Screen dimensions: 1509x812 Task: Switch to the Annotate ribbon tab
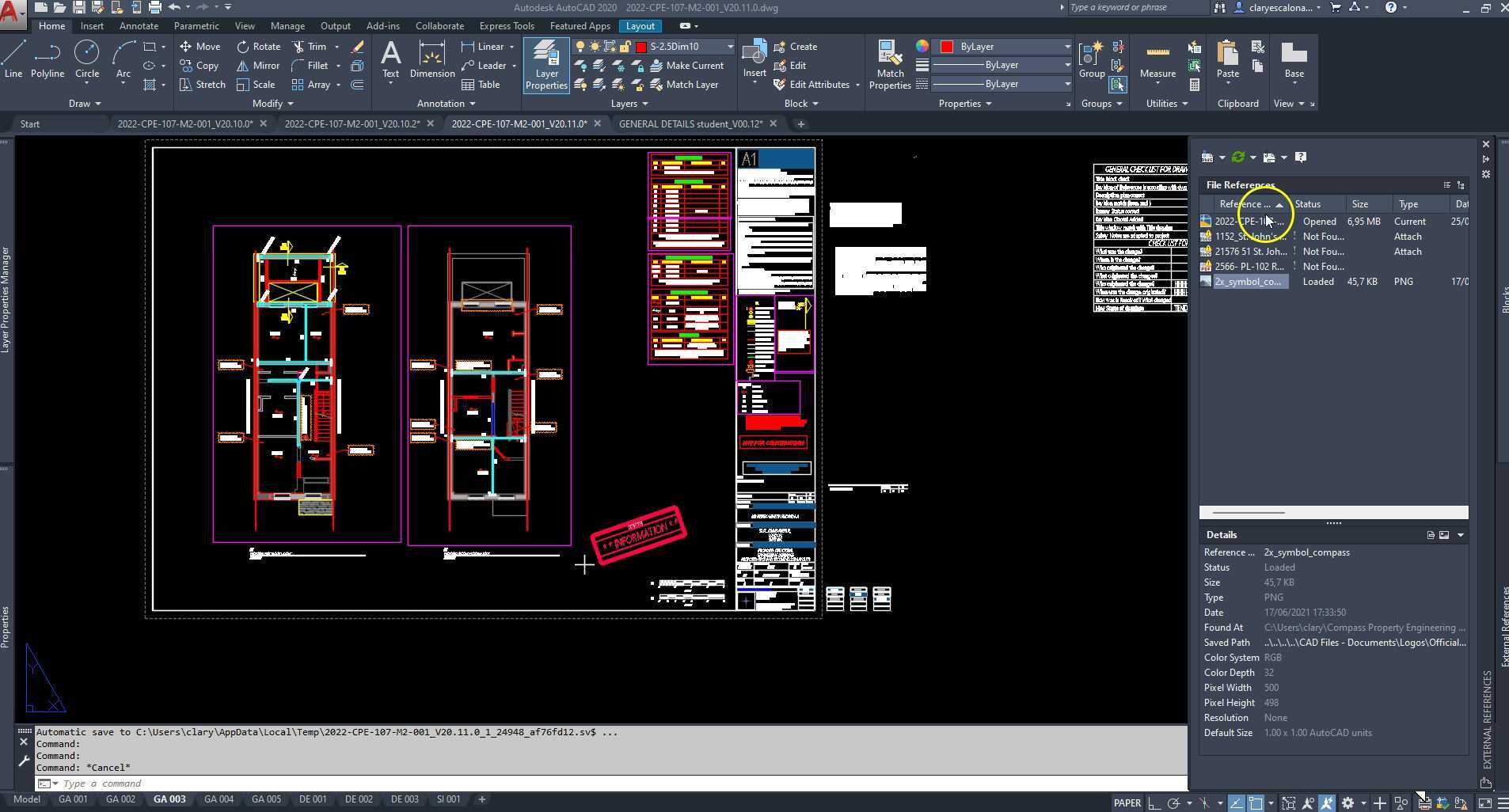pos(139,25)
